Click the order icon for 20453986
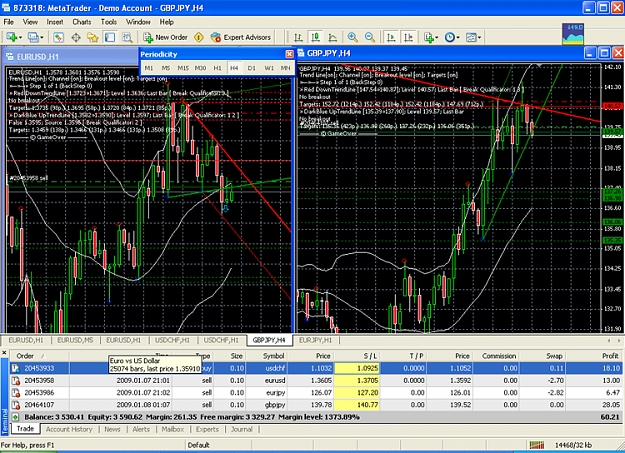This screenshot has height=453, width=625. tap(16, 393)
